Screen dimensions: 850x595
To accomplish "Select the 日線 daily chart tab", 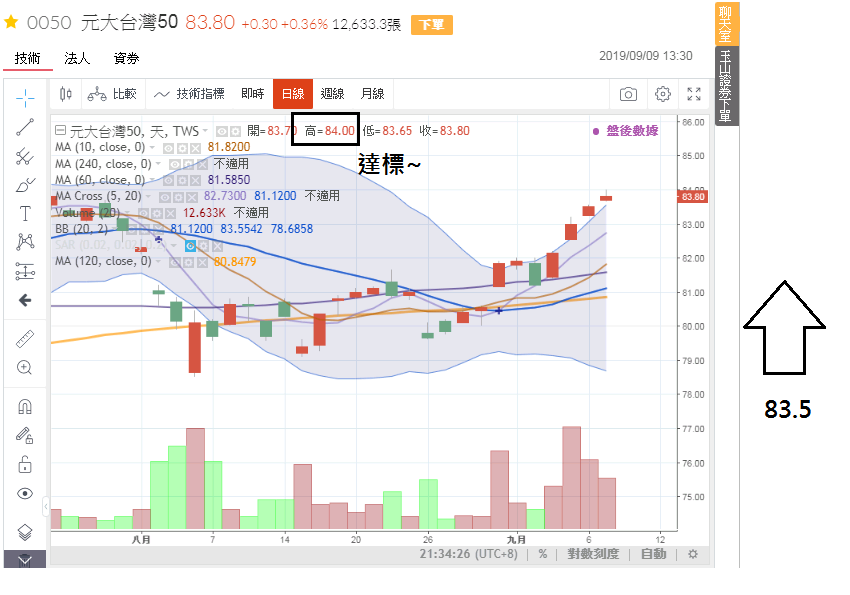I will point(293,94).
